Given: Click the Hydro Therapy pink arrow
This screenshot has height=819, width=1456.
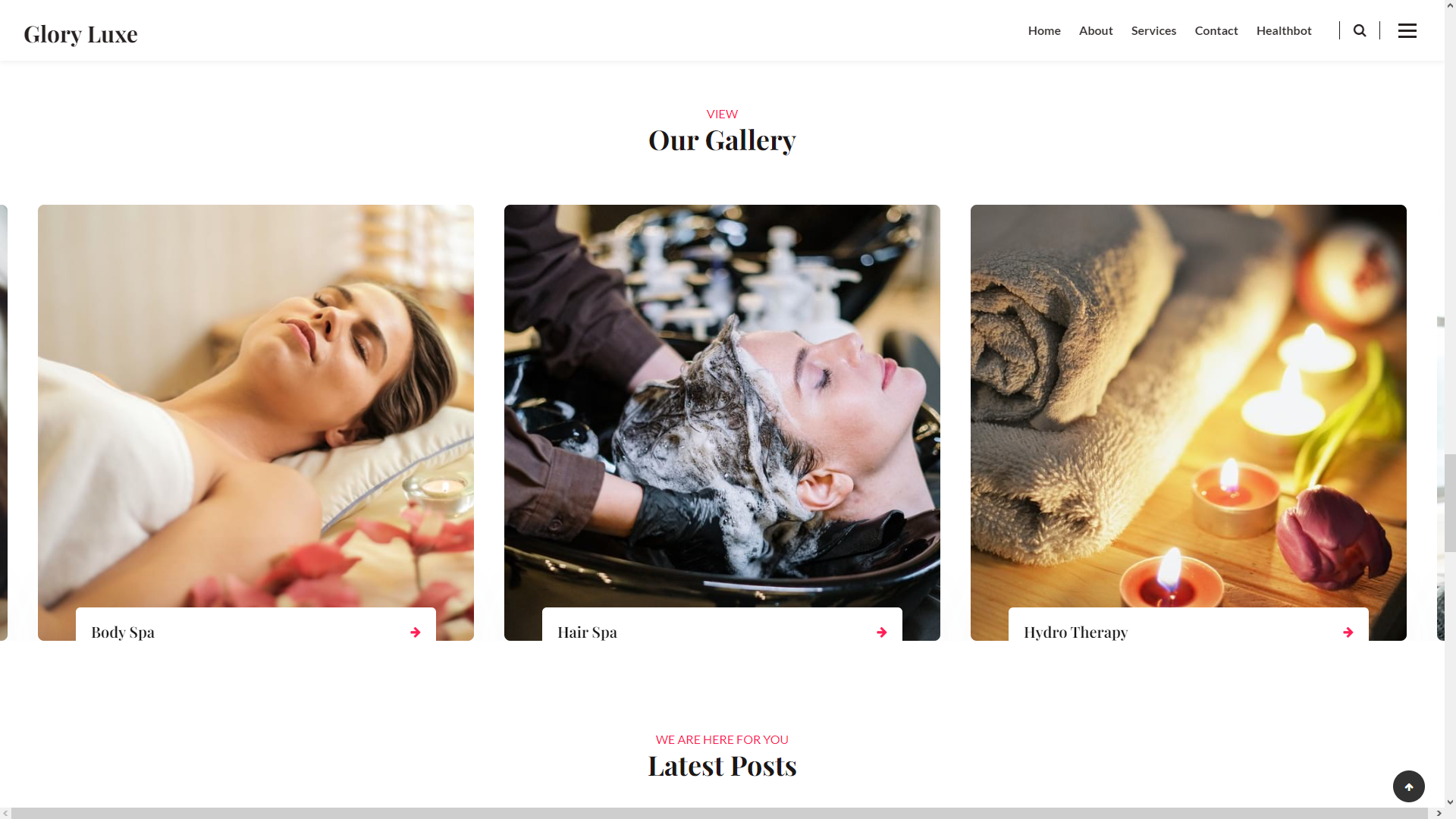Looking at the screenshot, I should [1348, 632].
